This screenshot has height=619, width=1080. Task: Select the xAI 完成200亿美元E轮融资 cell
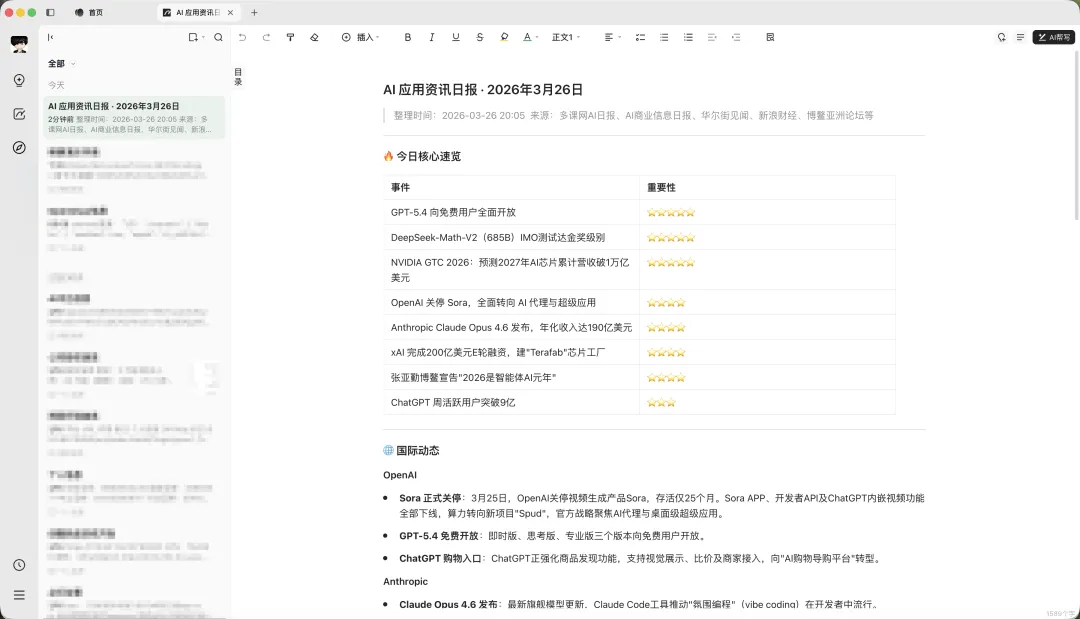click(511, 353)
